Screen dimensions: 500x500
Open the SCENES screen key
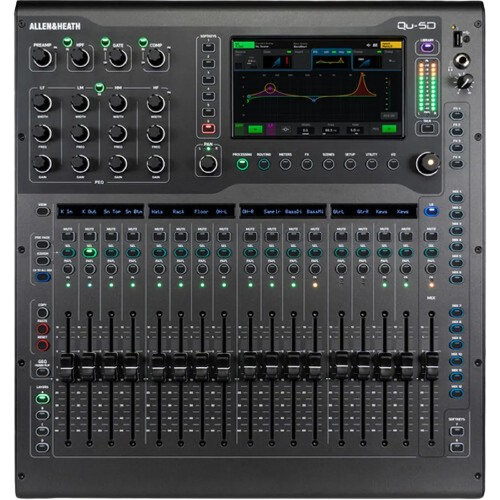click(328, 164)
